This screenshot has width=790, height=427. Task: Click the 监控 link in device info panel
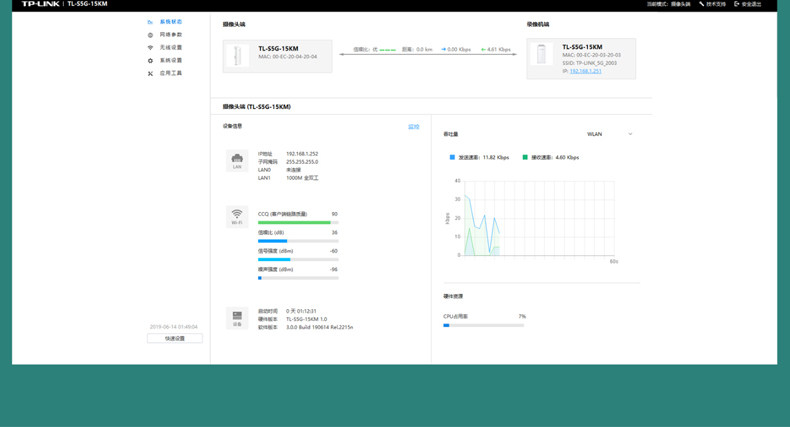click(x=414, y=126)
